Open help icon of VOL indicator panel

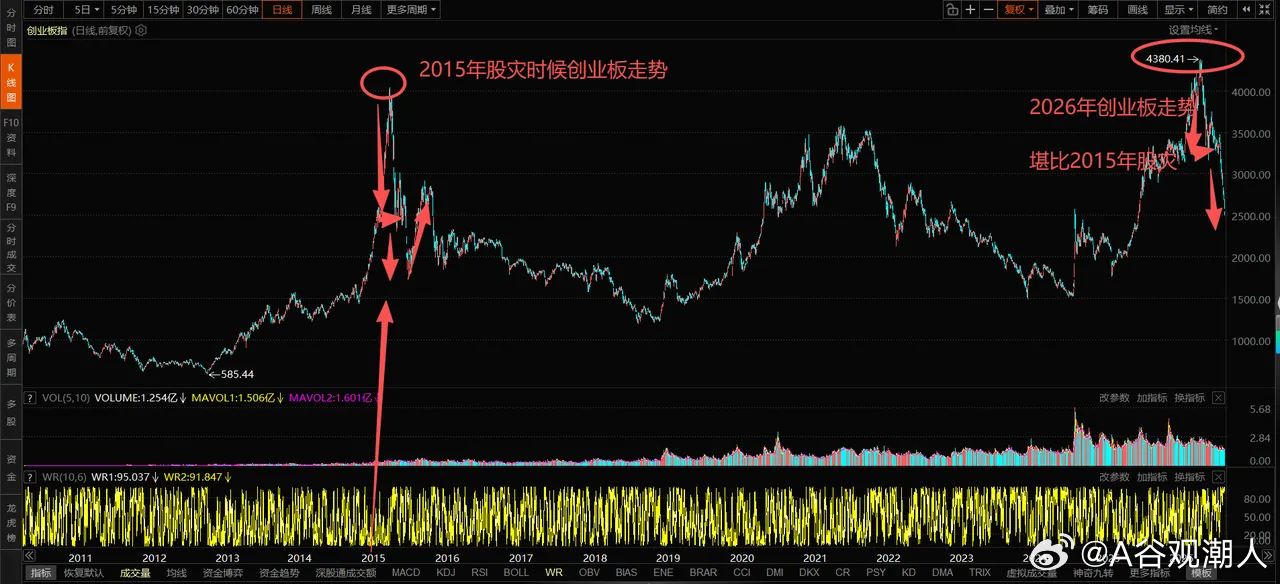[31, 397]
